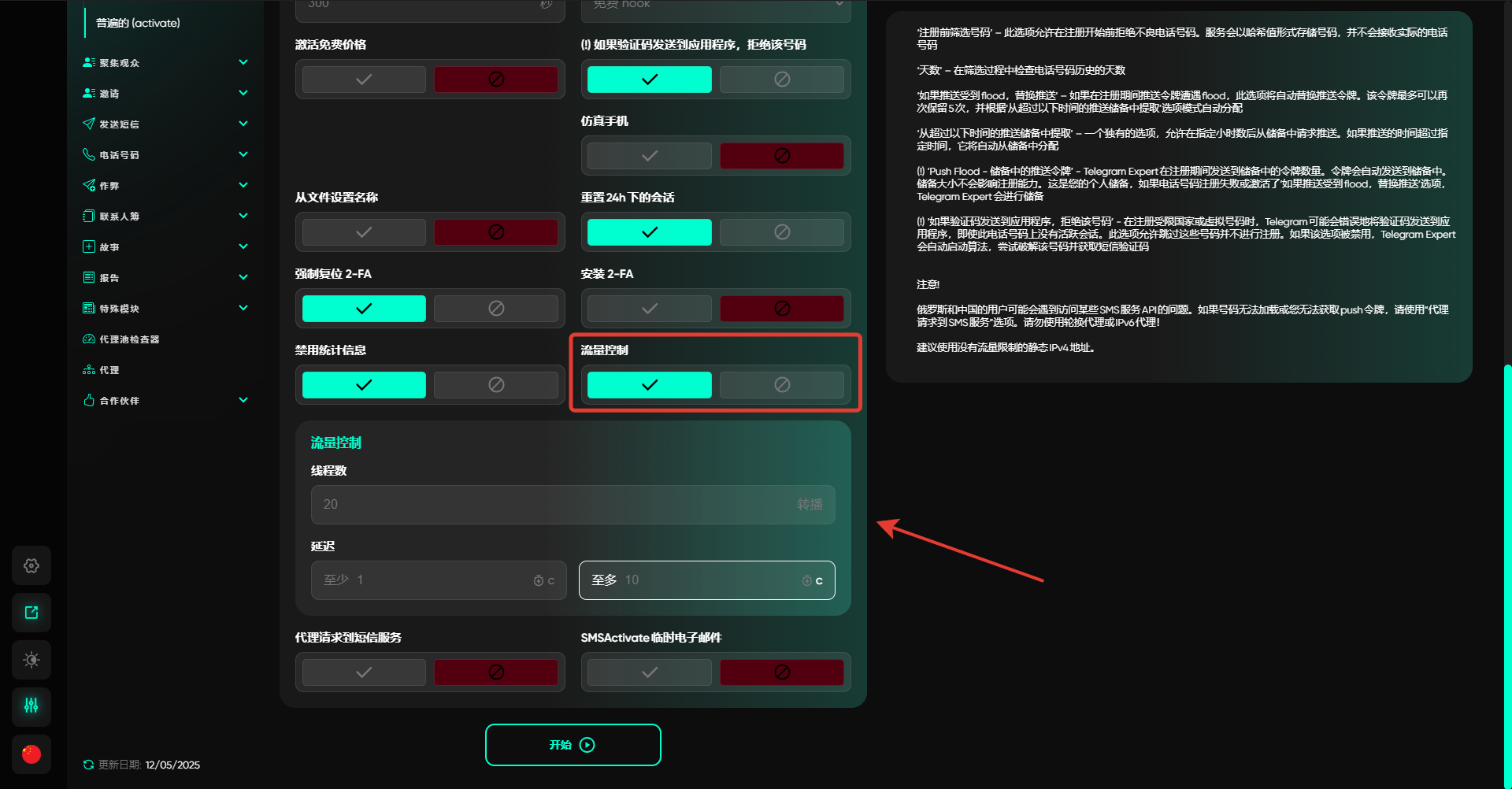Click the settings gear icon in left rail
The image size is (1512, 789).
31,565
